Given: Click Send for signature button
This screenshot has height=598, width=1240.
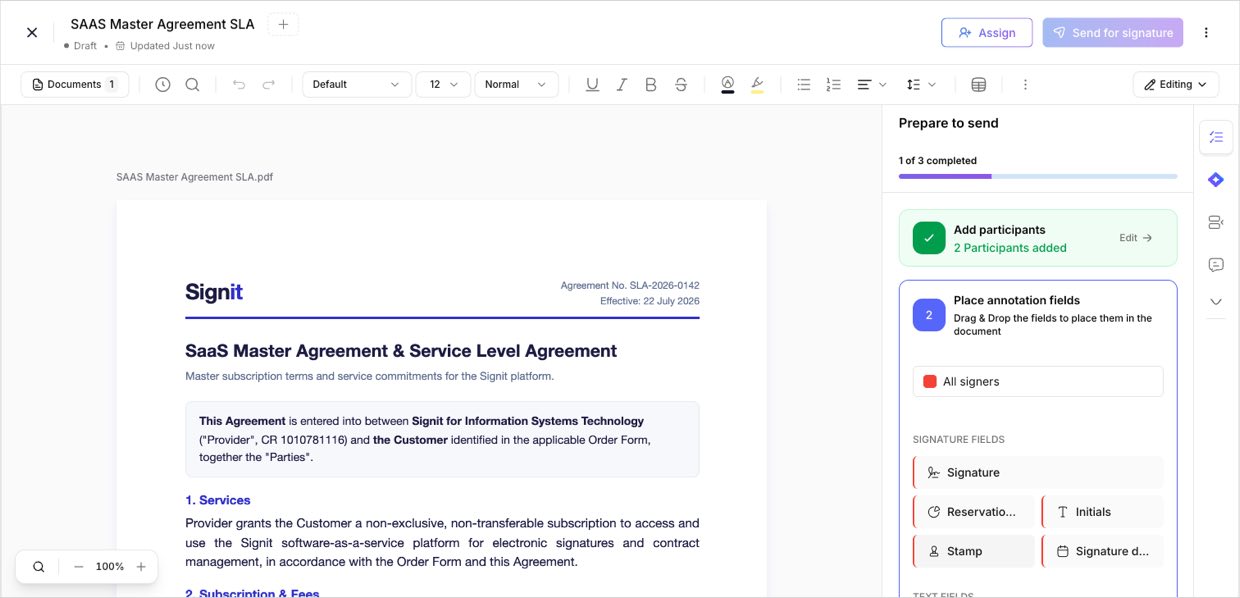Looking at the screenshot, I should coord(1112,32).
